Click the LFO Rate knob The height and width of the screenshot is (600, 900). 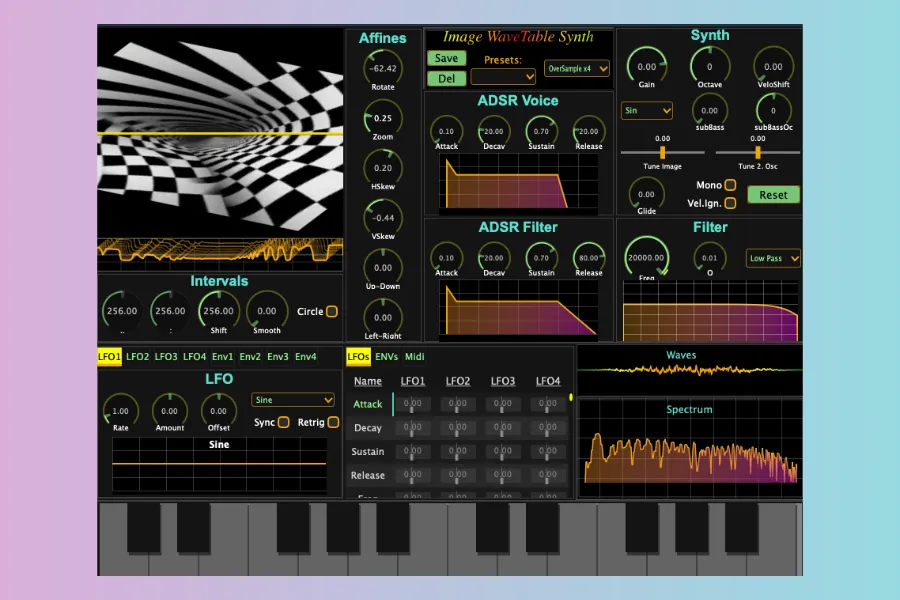[x=121, y=410]
